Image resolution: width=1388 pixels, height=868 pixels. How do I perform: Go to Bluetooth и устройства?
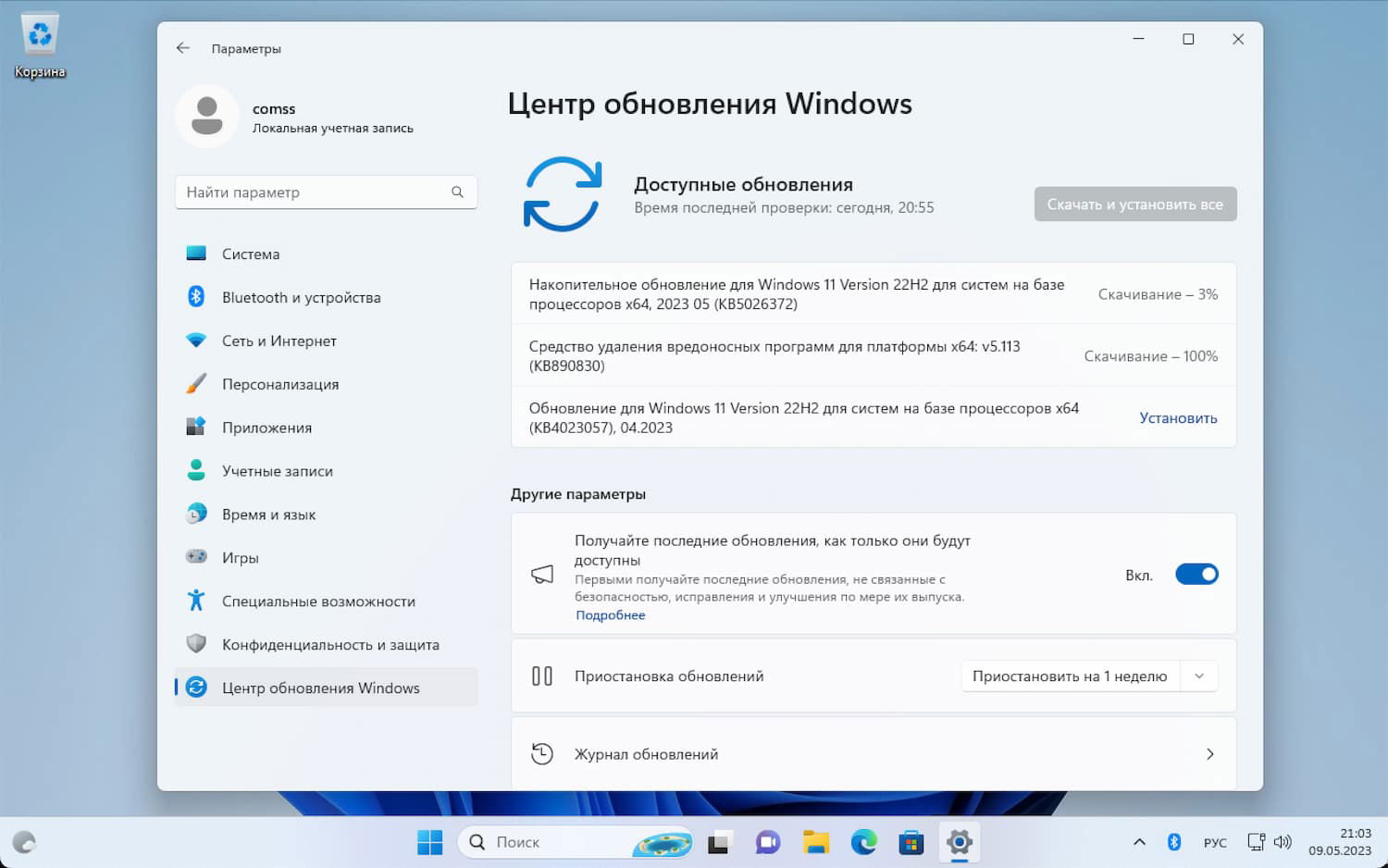(326, 297)
